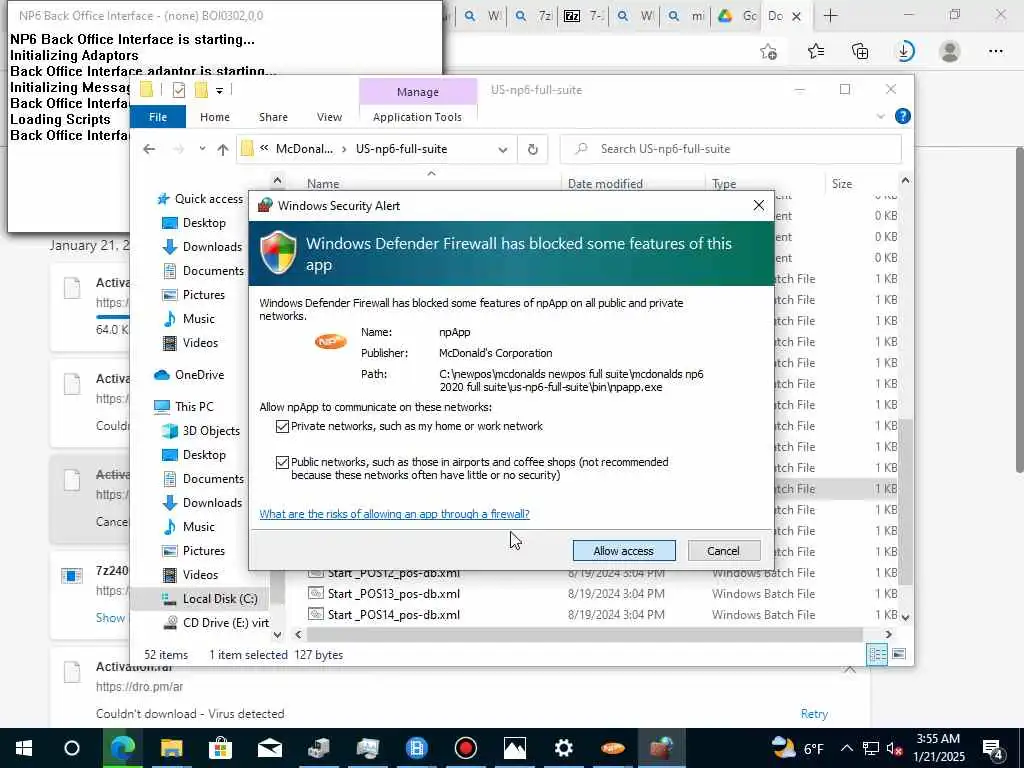Image resolution: width=1024 pixels, height=768 pixels.
Task: Click file list scroll down arrow
Action: (x=905, y=616)
